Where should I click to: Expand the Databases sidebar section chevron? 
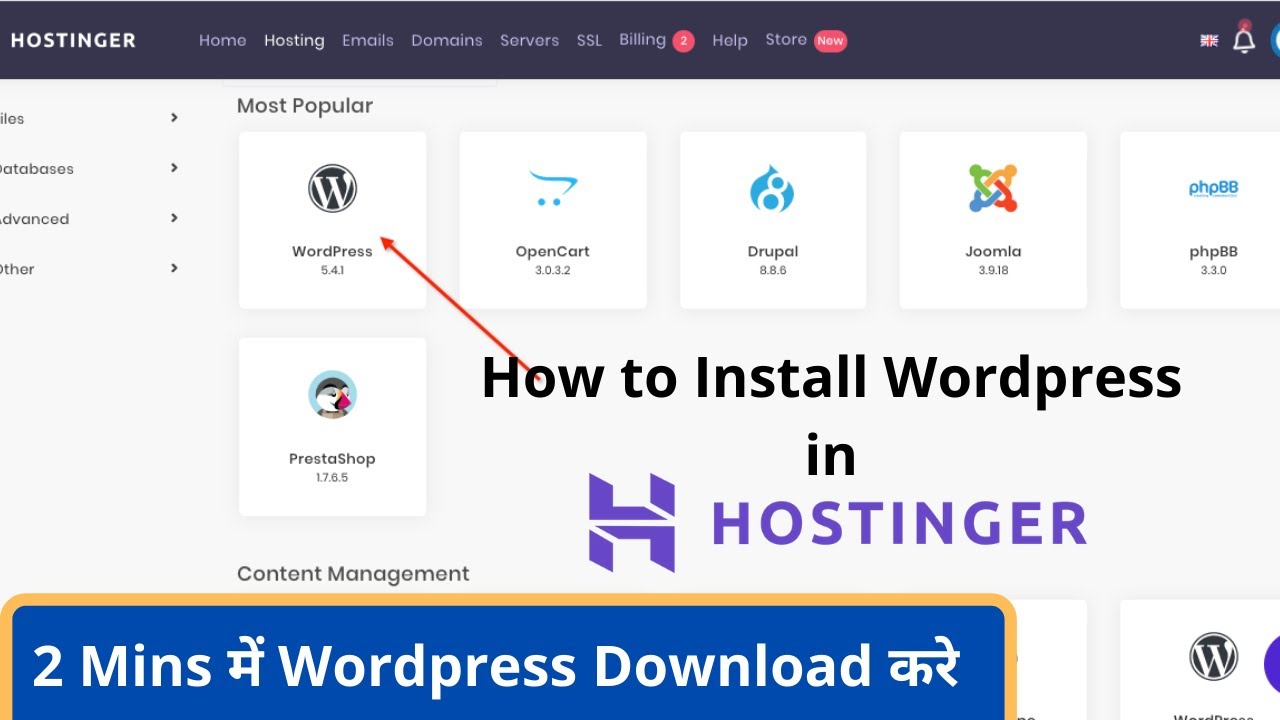point(174,168)
